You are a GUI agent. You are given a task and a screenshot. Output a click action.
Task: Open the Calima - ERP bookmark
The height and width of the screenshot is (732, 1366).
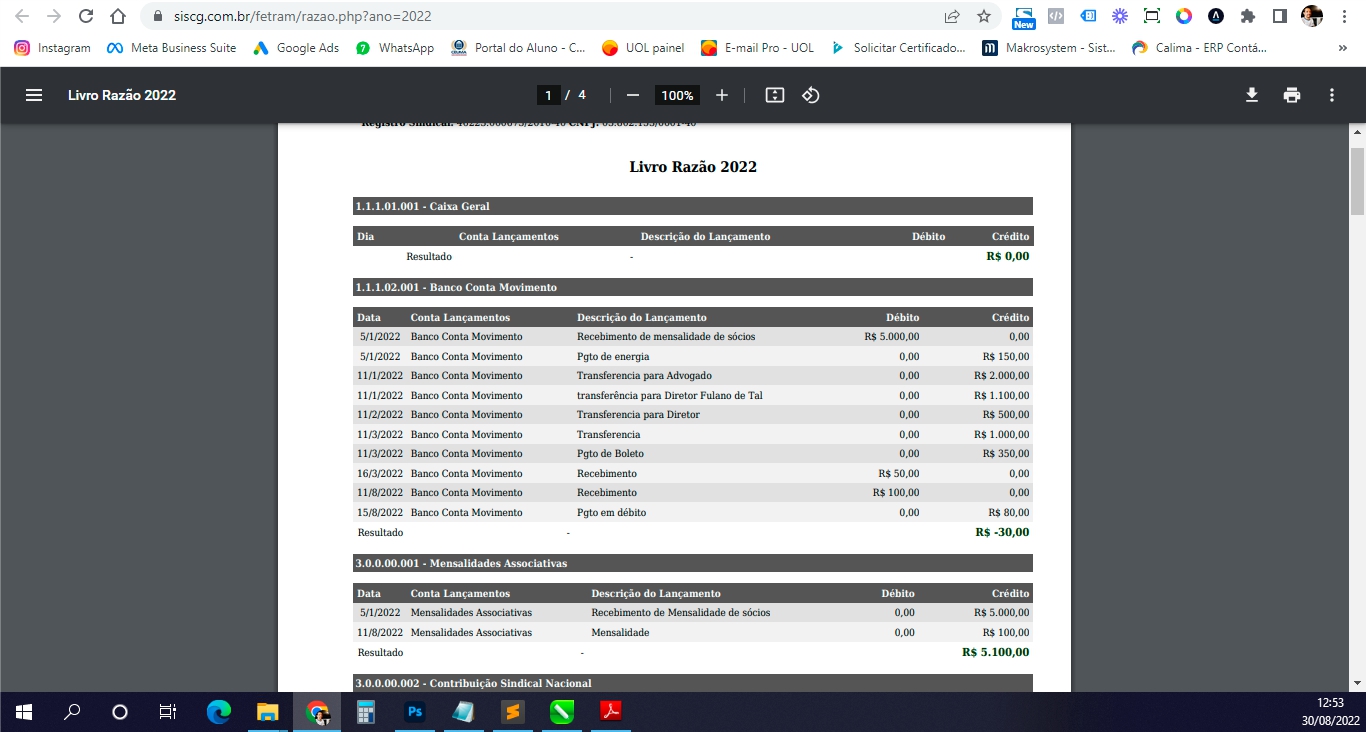[1198, 47]
